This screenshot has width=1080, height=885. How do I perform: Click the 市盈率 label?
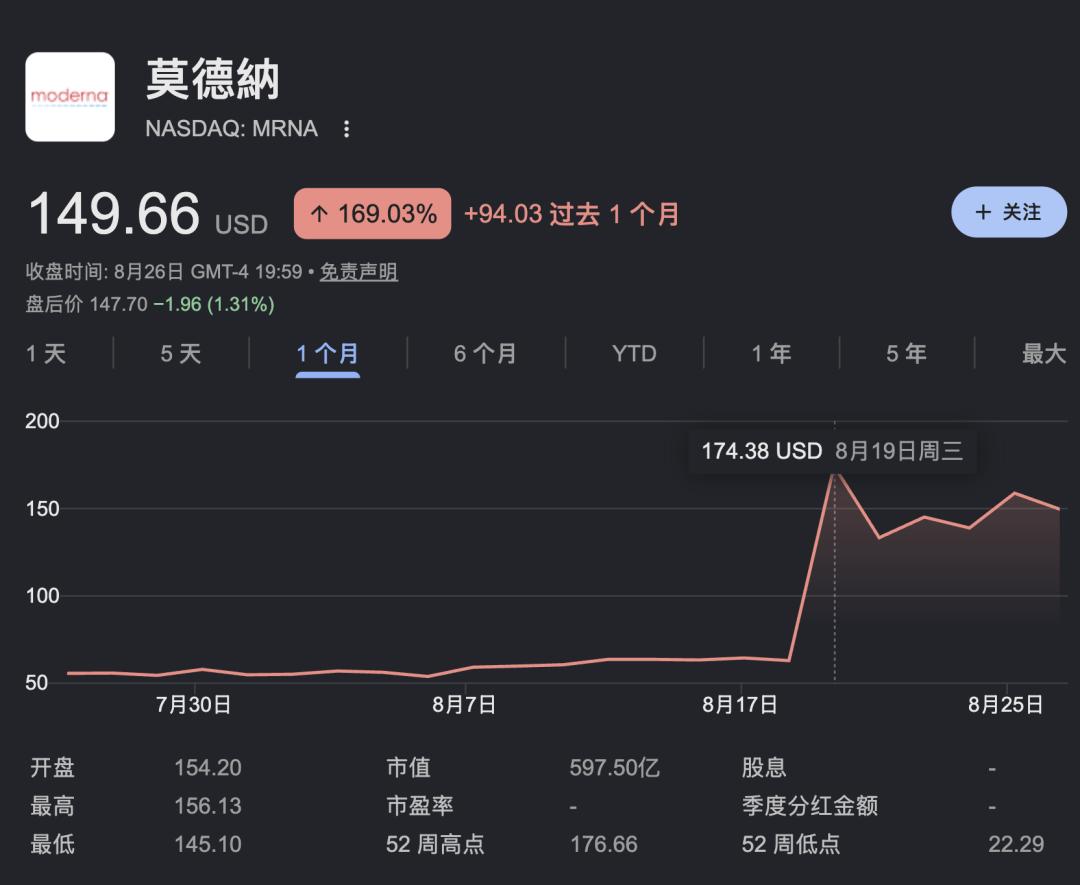coord(419,806)
